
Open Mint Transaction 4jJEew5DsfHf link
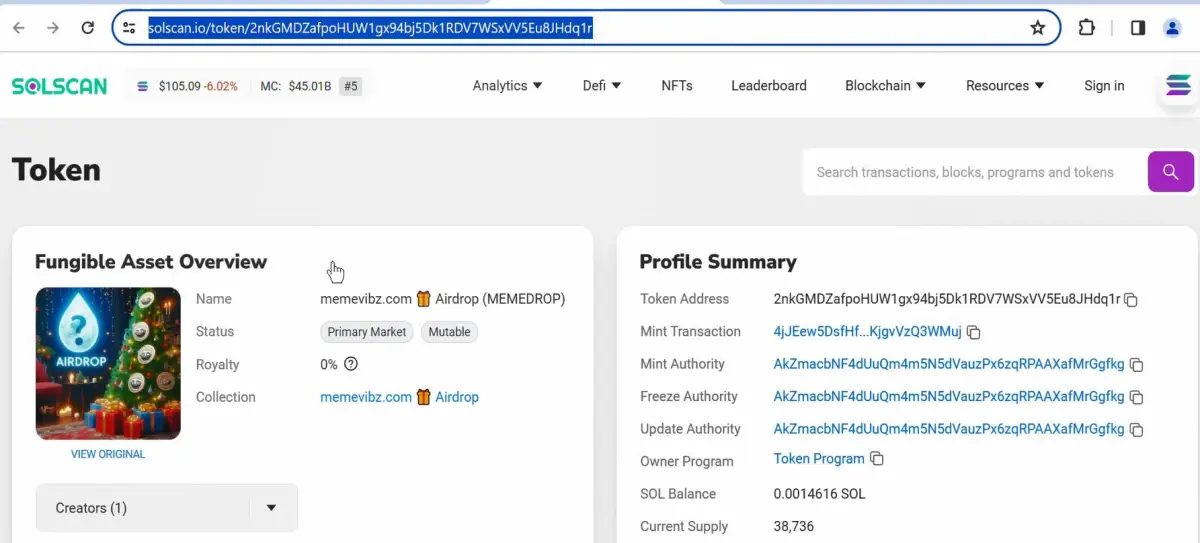[867, 332]
